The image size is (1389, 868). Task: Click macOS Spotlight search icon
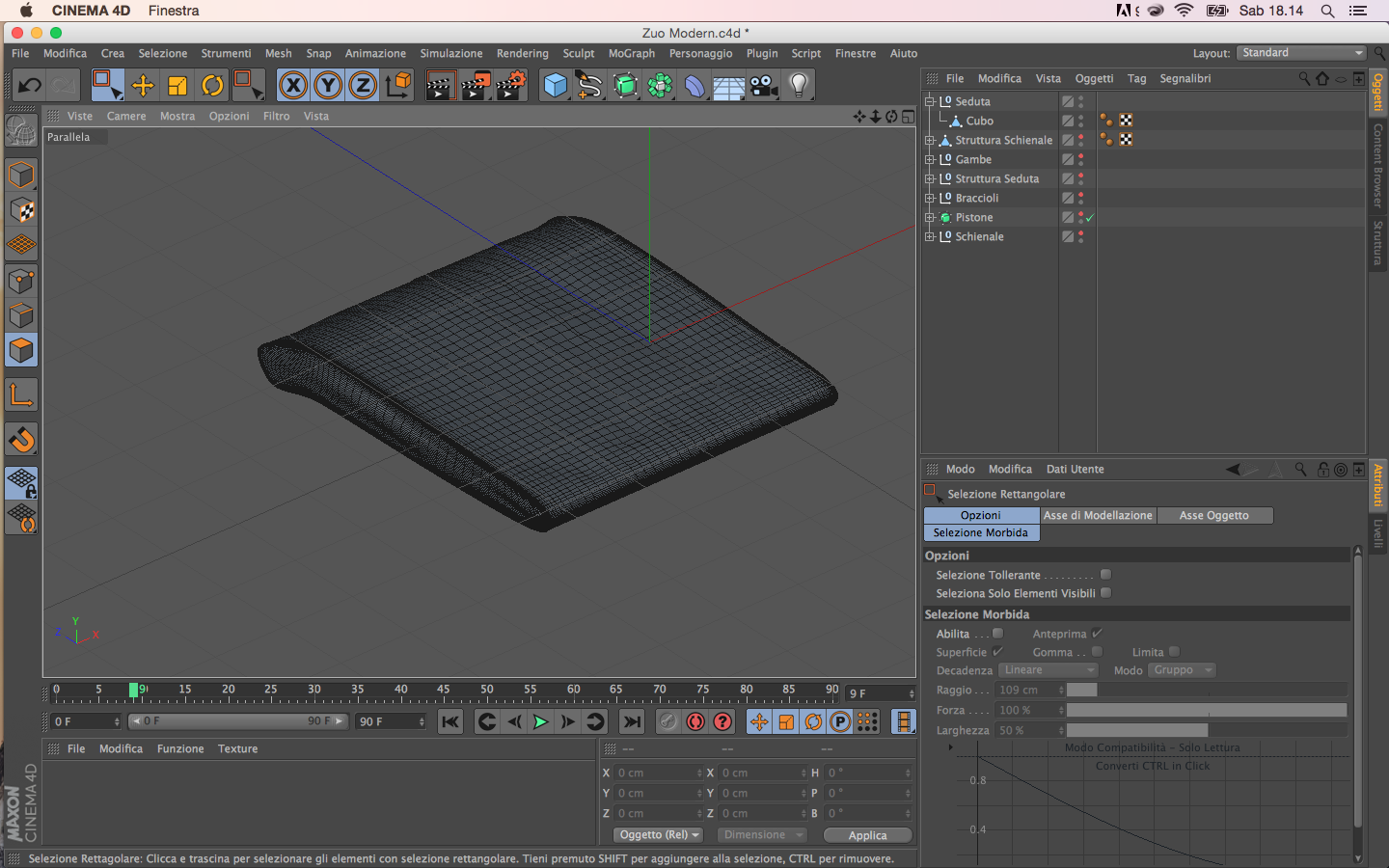coord(1327,11)
